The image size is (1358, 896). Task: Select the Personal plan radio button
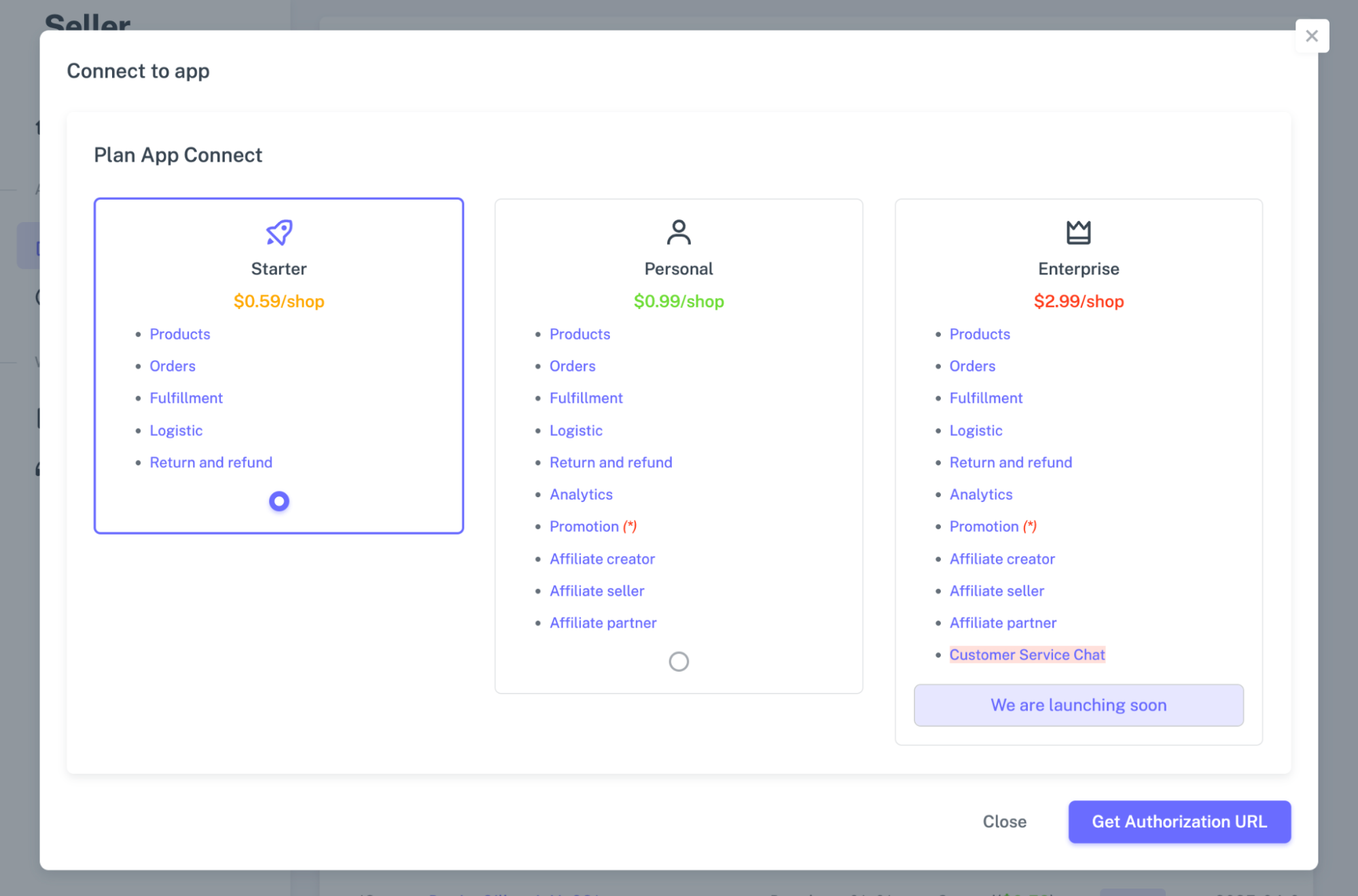coord(678,661)
